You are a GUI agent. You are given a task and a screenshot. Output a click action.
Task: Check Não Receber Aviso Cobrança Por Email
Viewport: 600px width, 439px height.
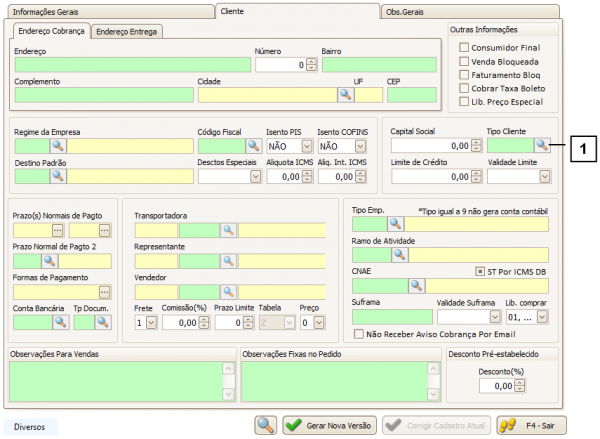(x=360, y=335)
